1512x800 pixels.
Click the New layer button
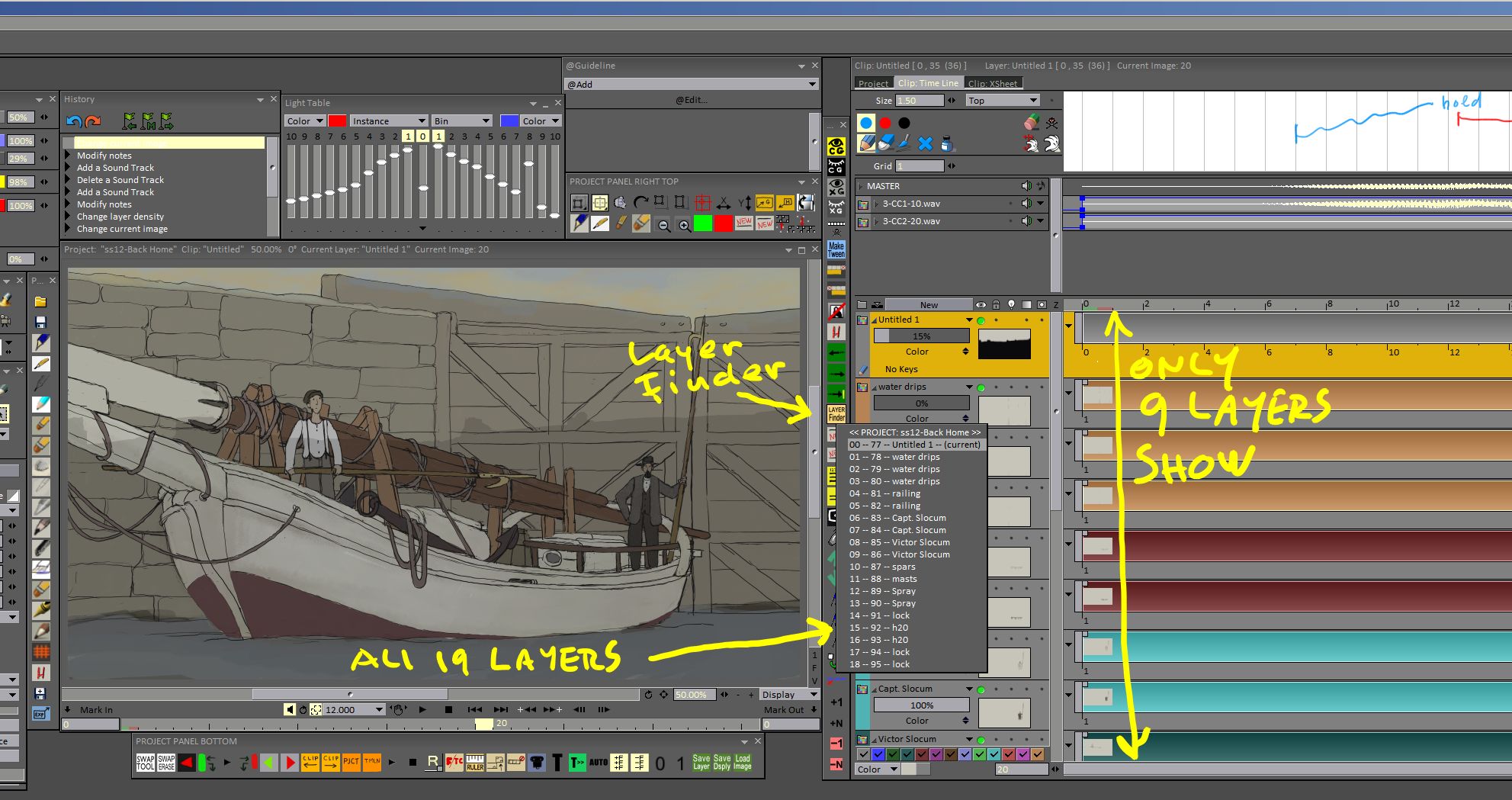(x=929, y=304)
